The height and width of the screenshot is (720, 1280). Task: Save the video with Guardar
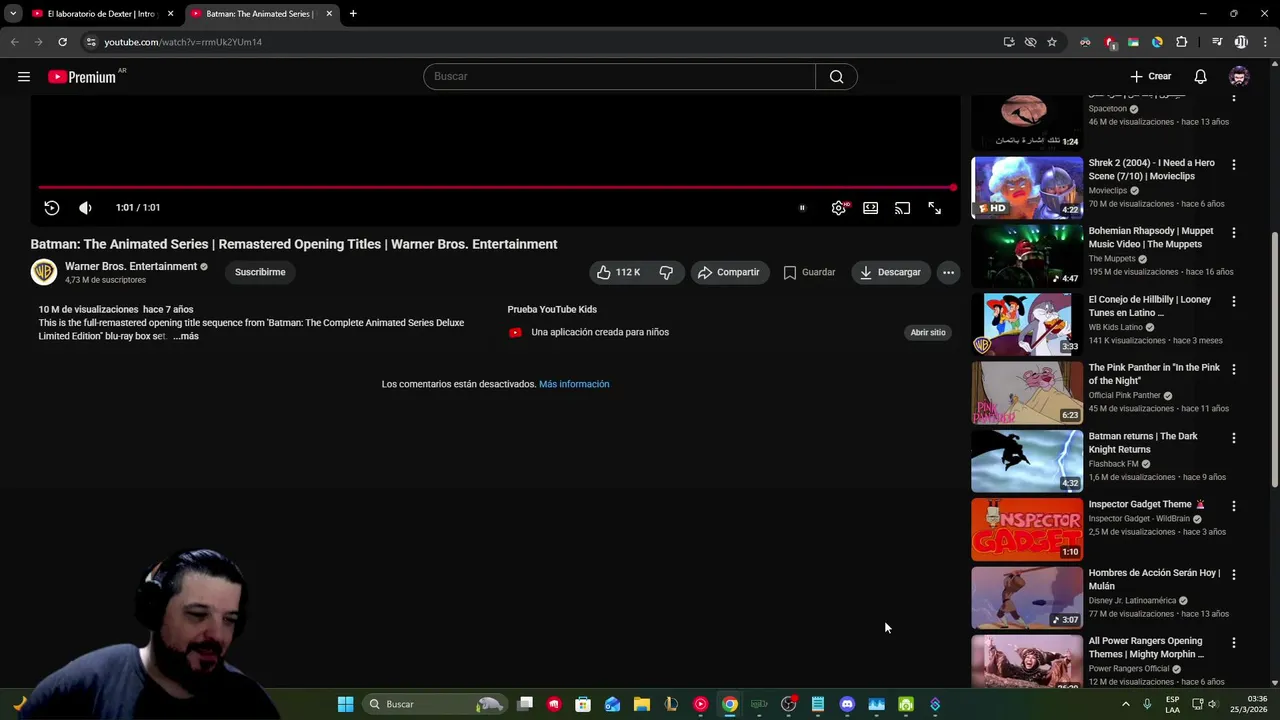tap(809, 272)
